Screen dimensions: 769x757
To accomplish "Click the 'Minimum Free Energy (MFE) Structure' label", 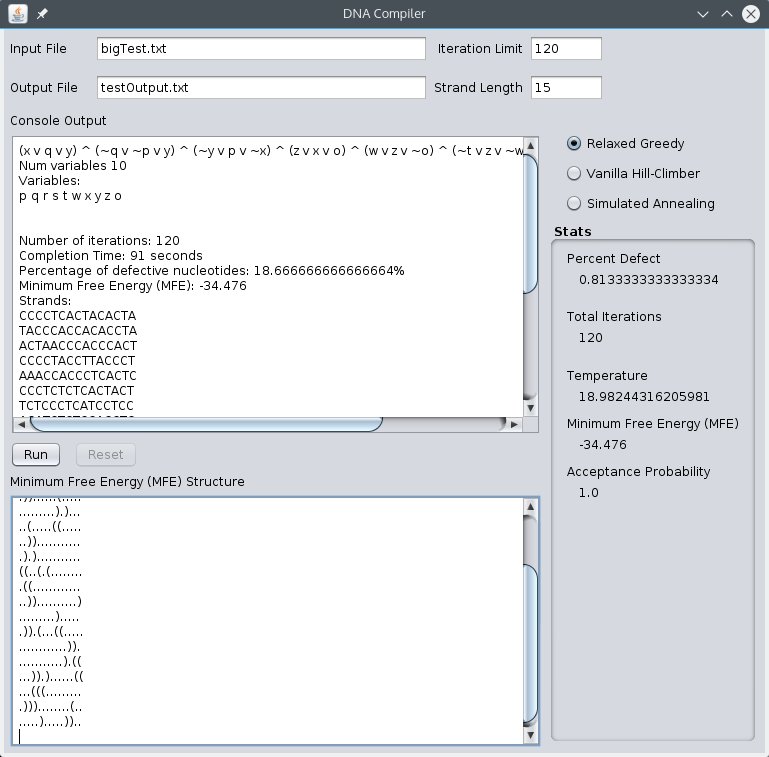I will point(127,481).
